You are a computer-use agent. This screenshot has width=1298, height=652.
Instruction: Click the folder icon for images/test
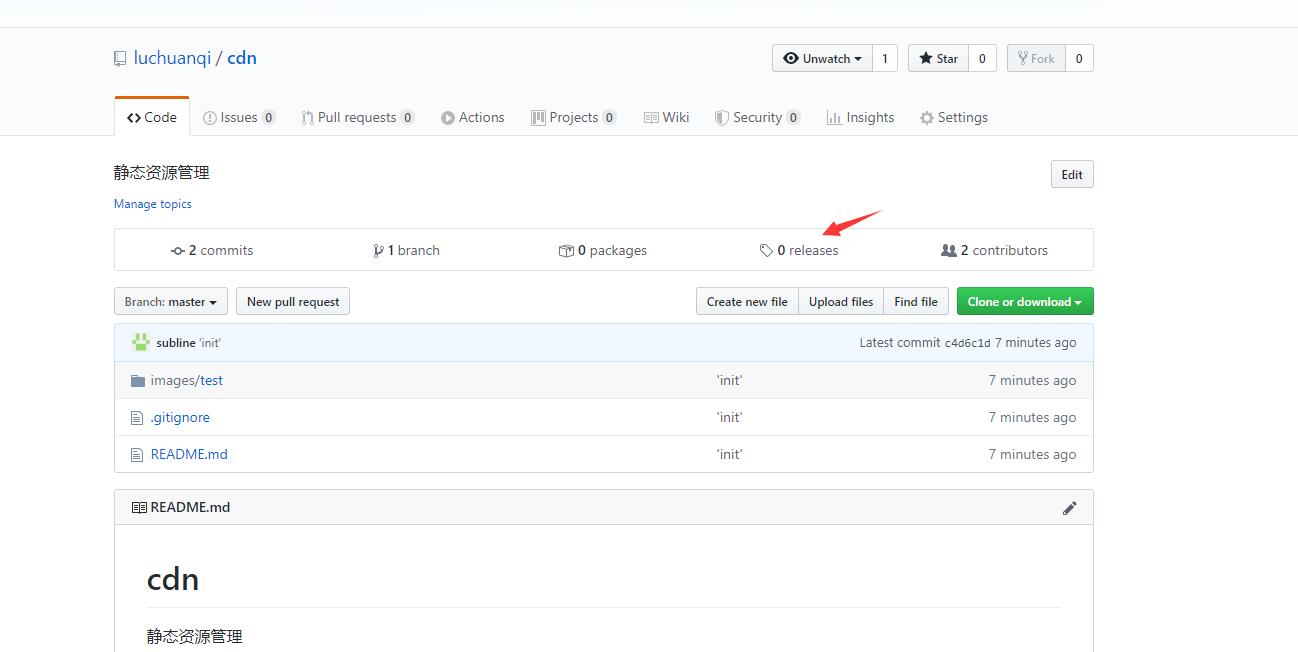pyautogui.click(x=138, y=381)
